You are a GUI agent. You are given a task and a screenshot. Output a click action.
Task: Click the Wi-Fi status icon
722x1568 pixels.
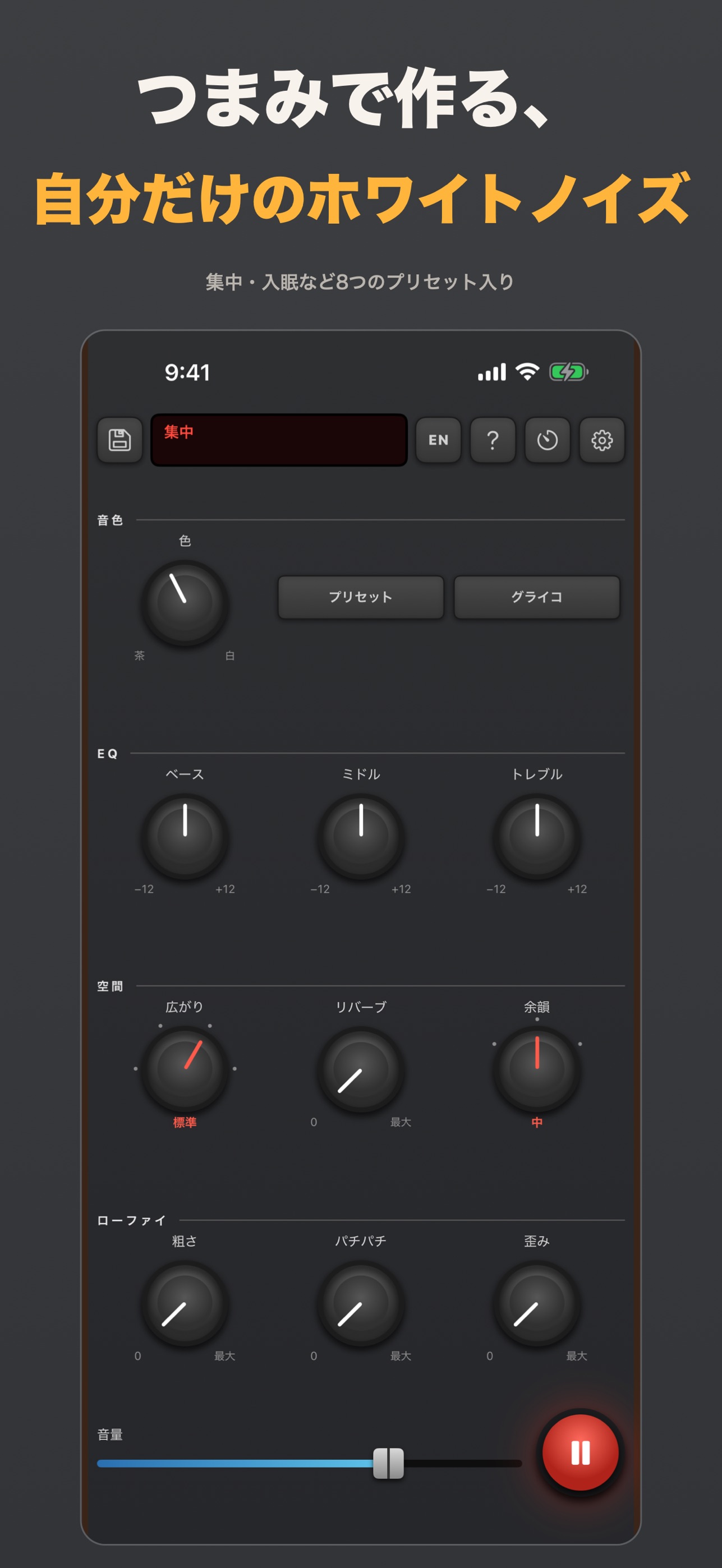click(527, 372)
